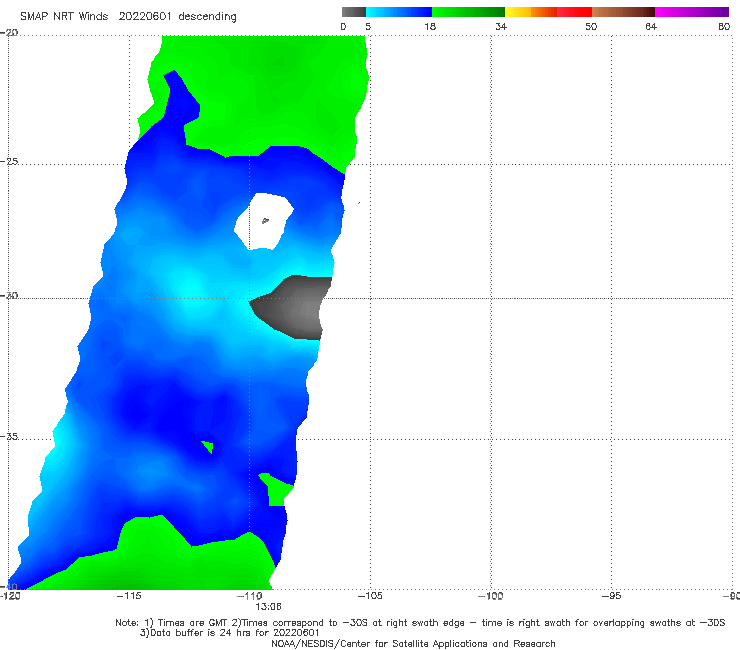Viewport: 740px width, 650px height.
Task: Click the note line starting 'Note: 1) Times are GMT'
Action: point(420,623)
